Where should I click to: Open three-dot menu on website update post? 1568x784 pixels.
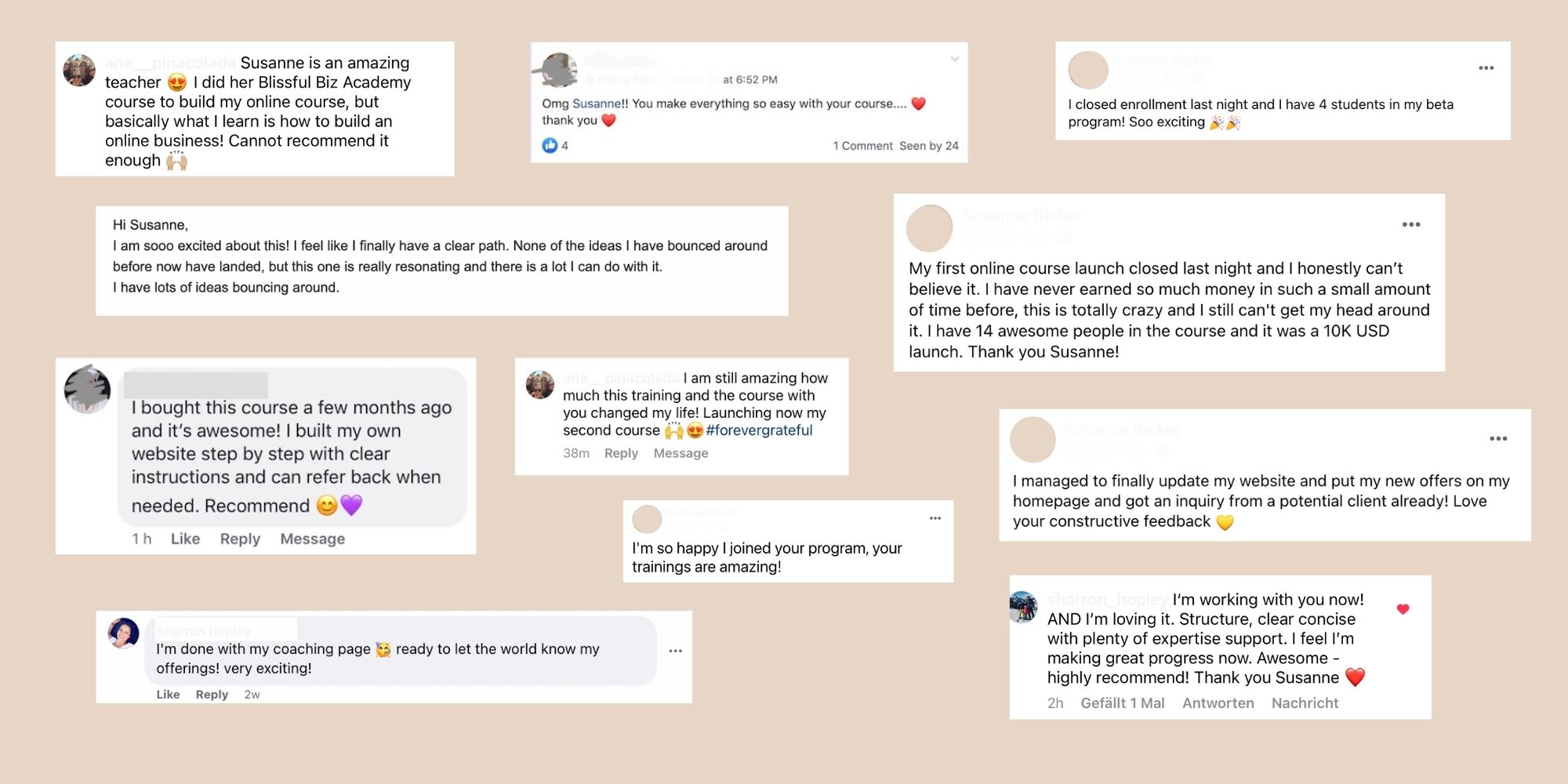click(1498, 438)
